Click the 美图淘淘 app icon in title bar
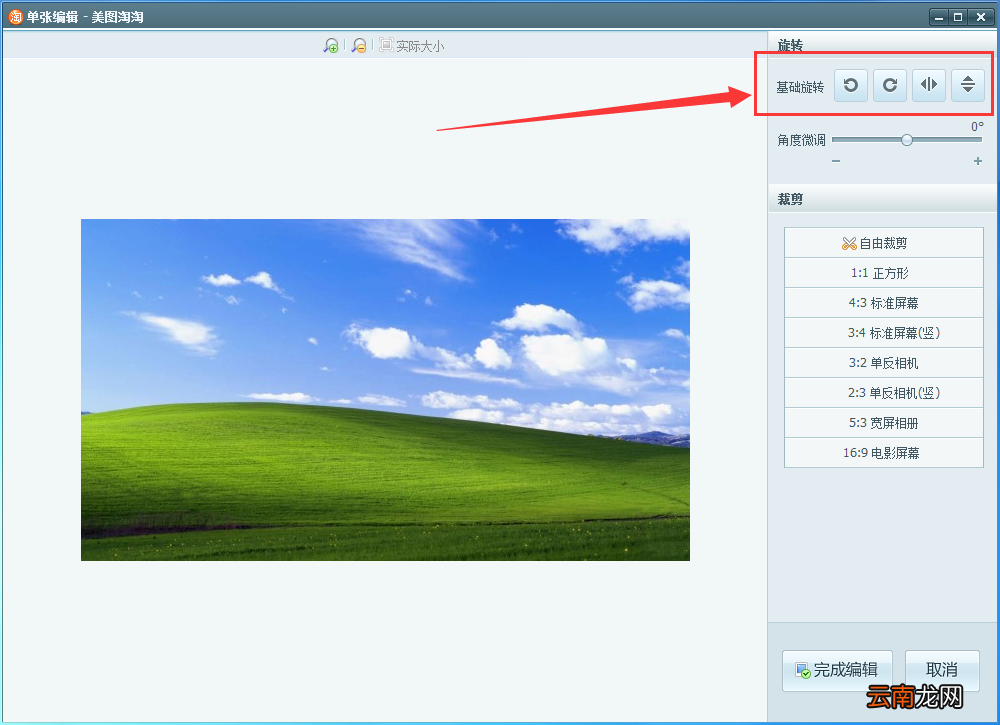Screen dimensions: 1000x725 click(x=15, y=17)
